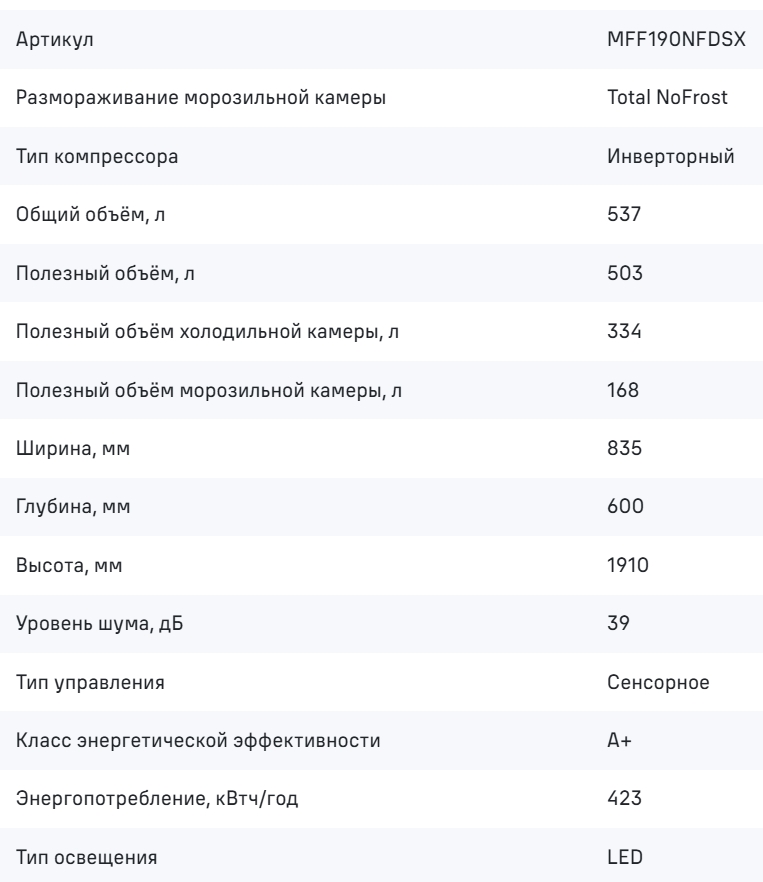Viewport: 763px width, 882px height.
Task: Click the Глубина, мм label
Action: point(73,507)
